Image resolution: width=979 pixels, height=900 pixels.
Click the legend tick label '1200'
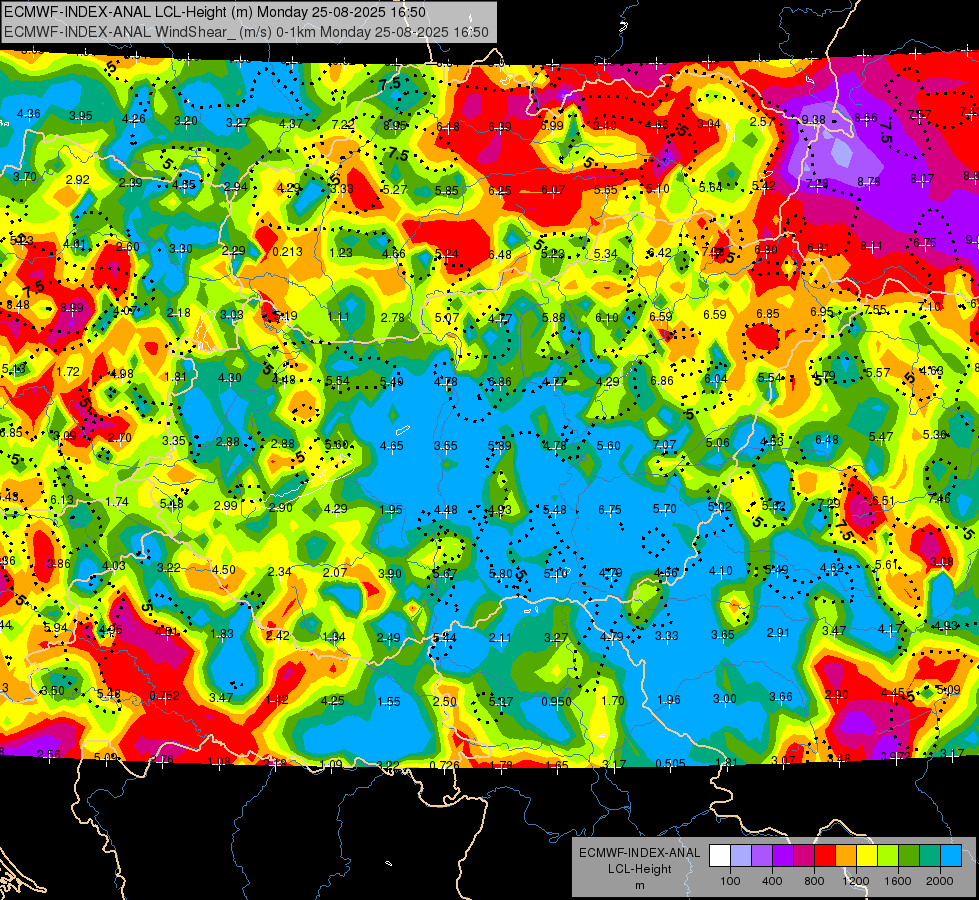[855, 881]
